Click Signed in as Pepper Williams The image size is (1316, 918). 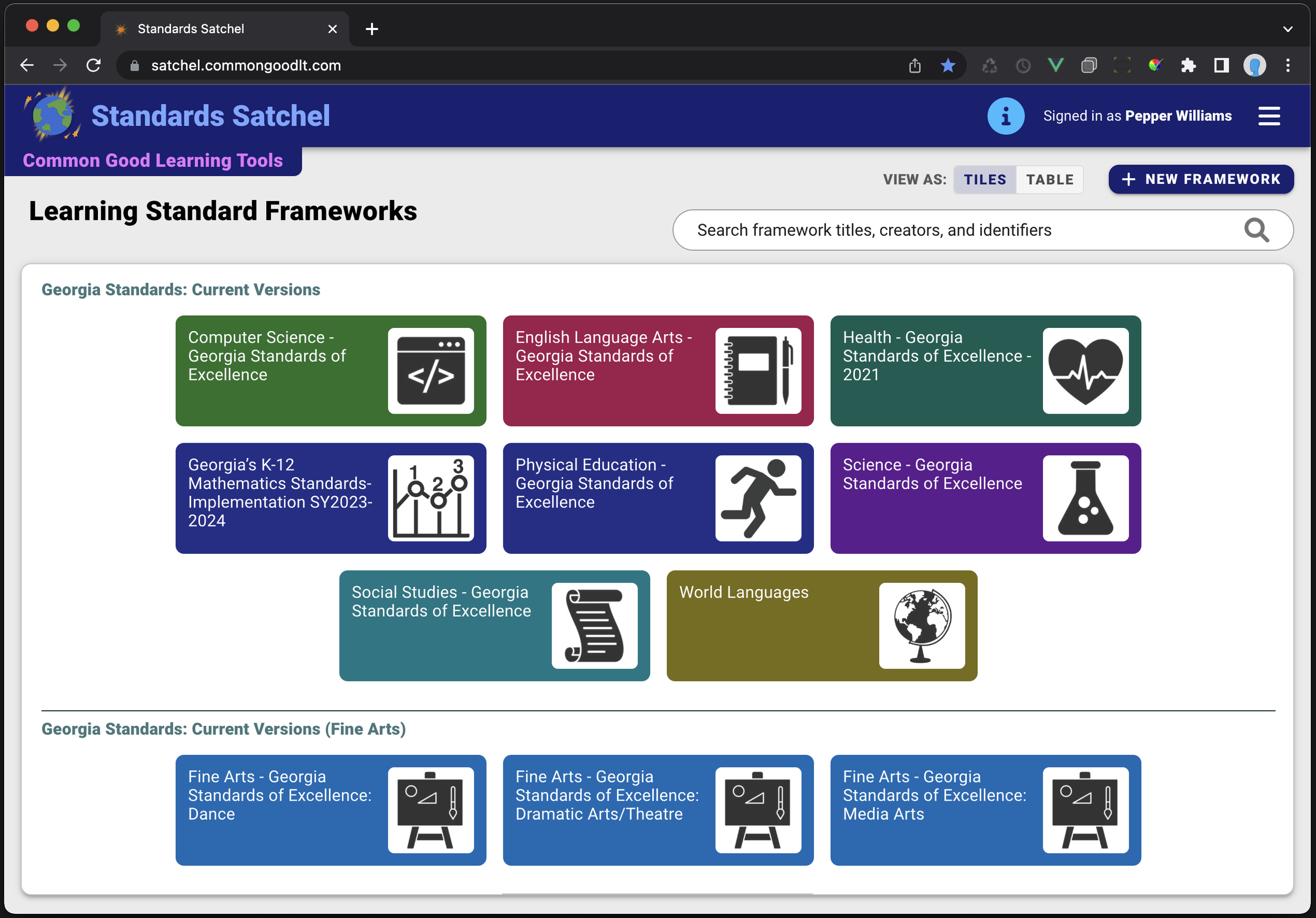[1137, 115]
